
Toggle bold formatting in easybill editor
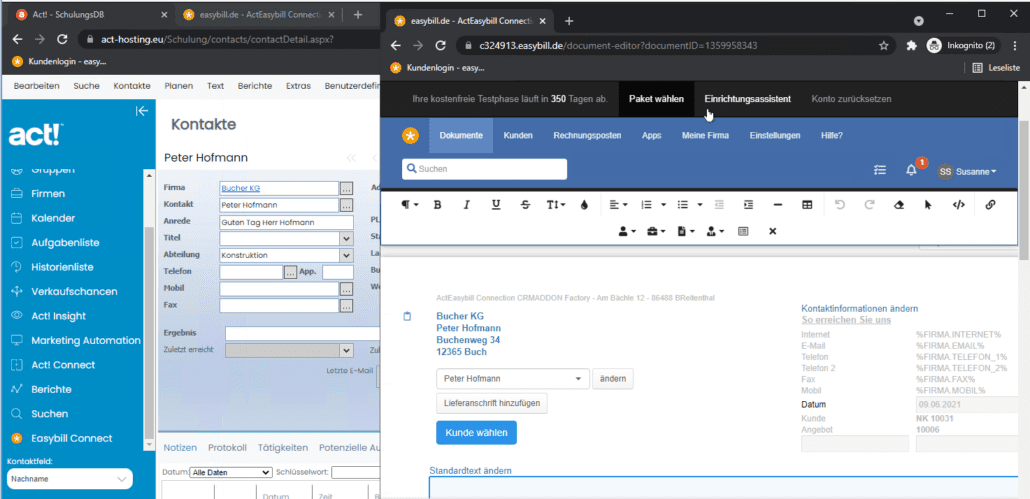pos(437,205)
